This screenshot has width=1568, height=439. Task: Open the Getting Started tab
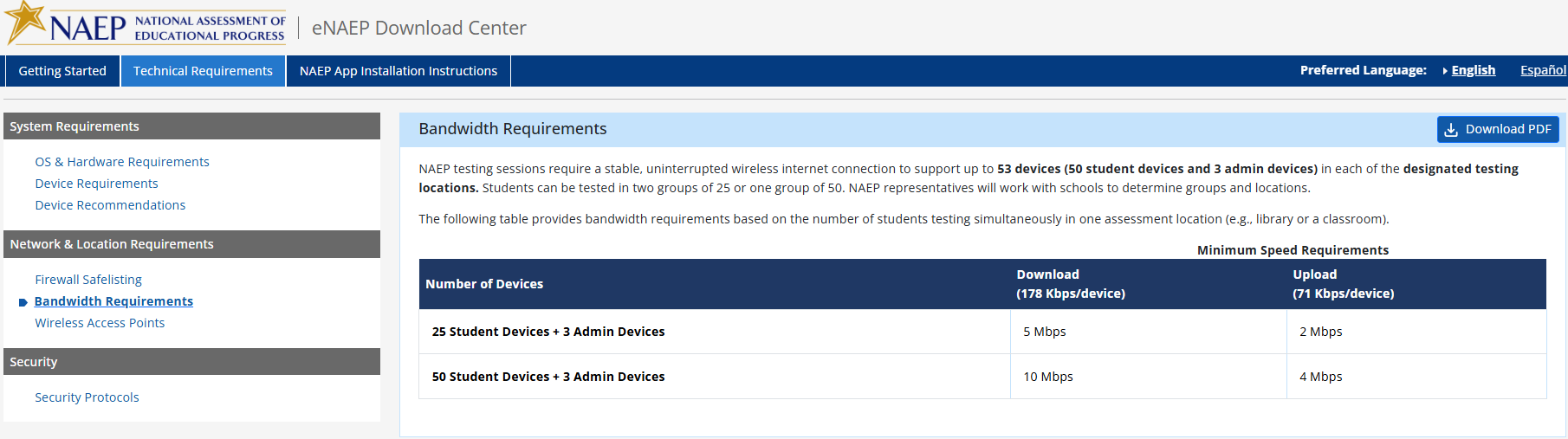coord(62,71)
